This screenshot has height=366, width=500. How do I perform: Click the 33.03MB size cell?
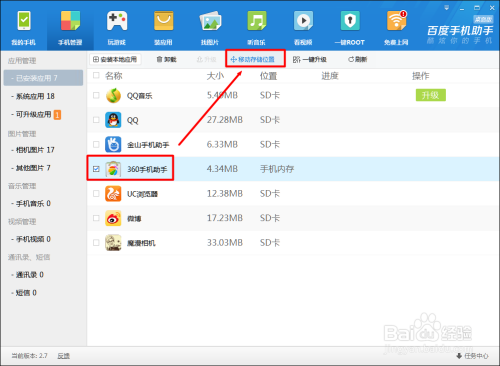[225, 243]
